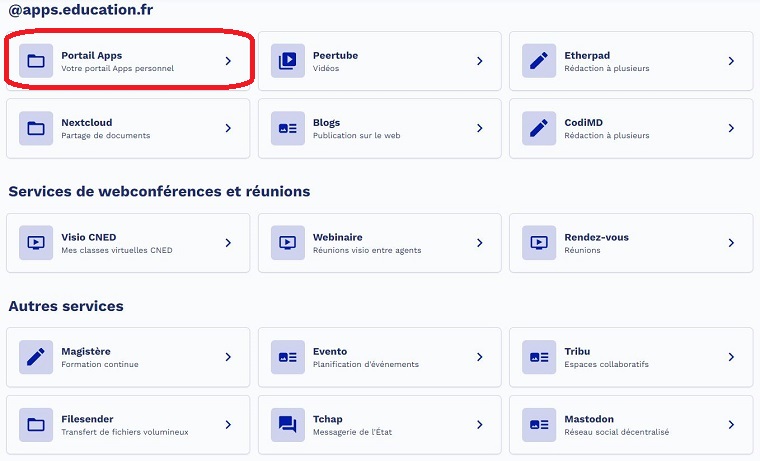Click 'Formation continue' description text

coord(100,365)
